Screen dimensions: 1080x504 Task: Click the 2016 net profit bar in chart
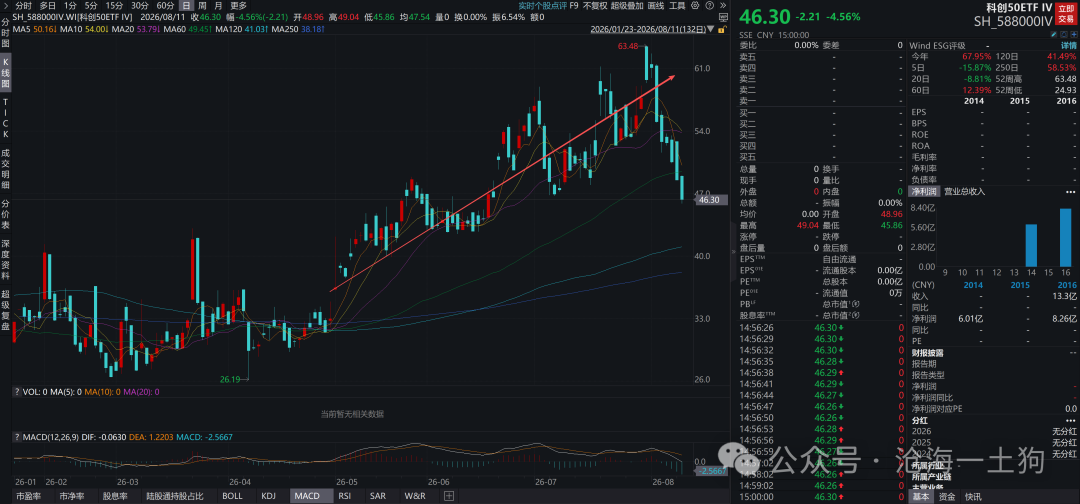pyautogui.click(x=1066, y=238)
